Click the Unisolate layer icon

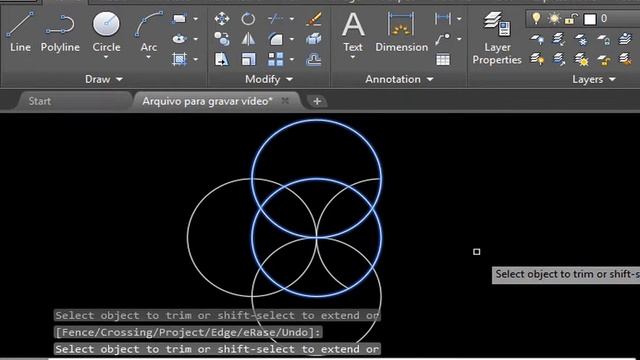(x=559, y=60)
